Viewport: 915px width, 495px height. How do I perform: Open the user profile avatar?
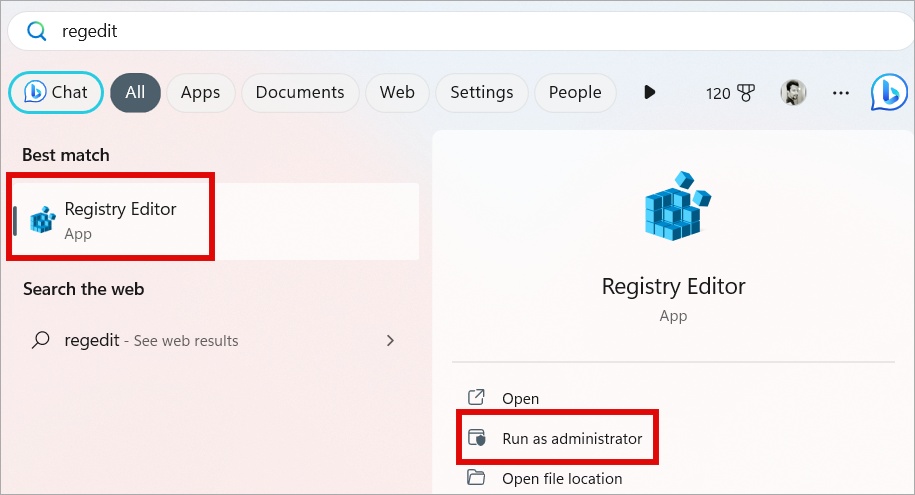tap(793, 92)
